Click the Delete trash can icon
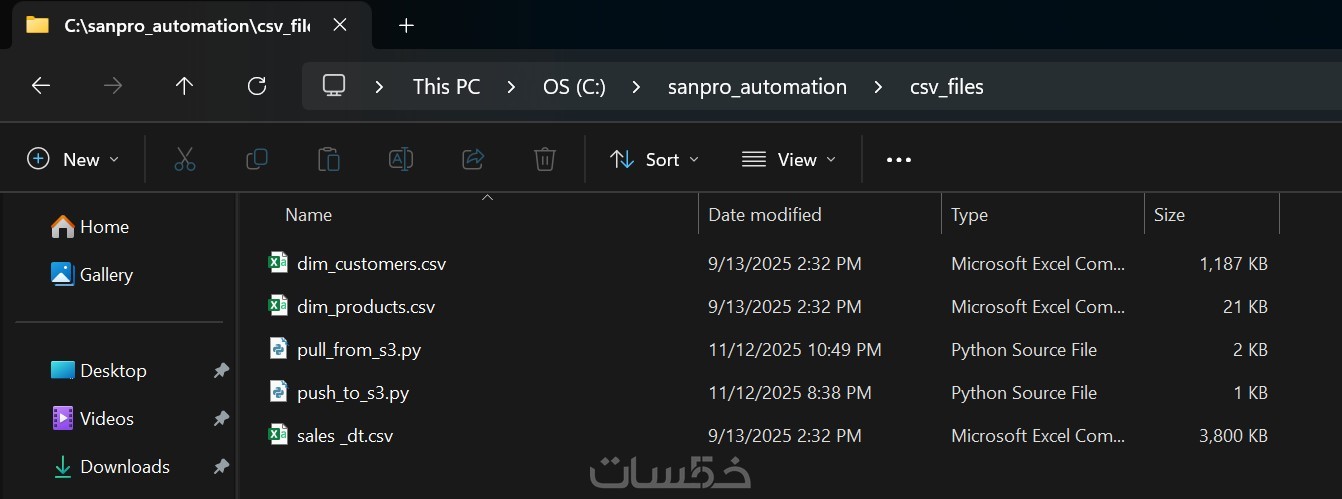This screenshot has width=1342, height=499. [x=545, y=159]
